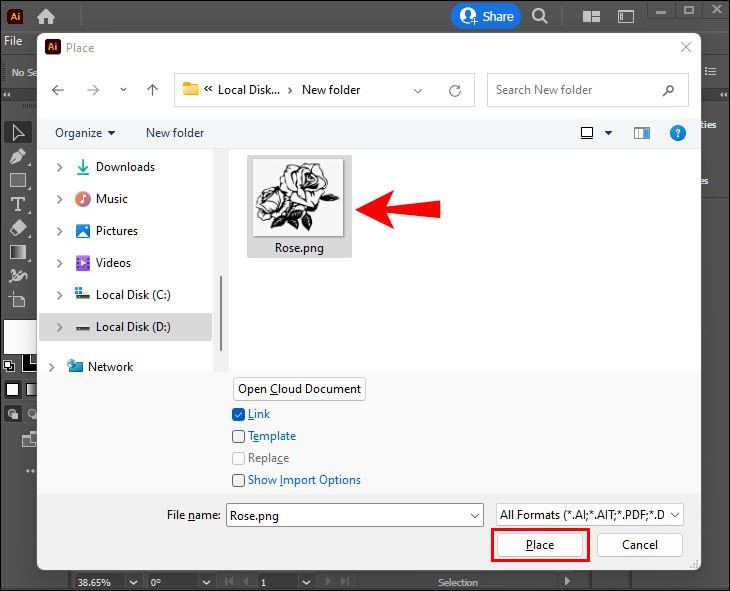The width and height of the screenshot is (730, 591).
Task: Click the Share button
Action: click(486, 16)
